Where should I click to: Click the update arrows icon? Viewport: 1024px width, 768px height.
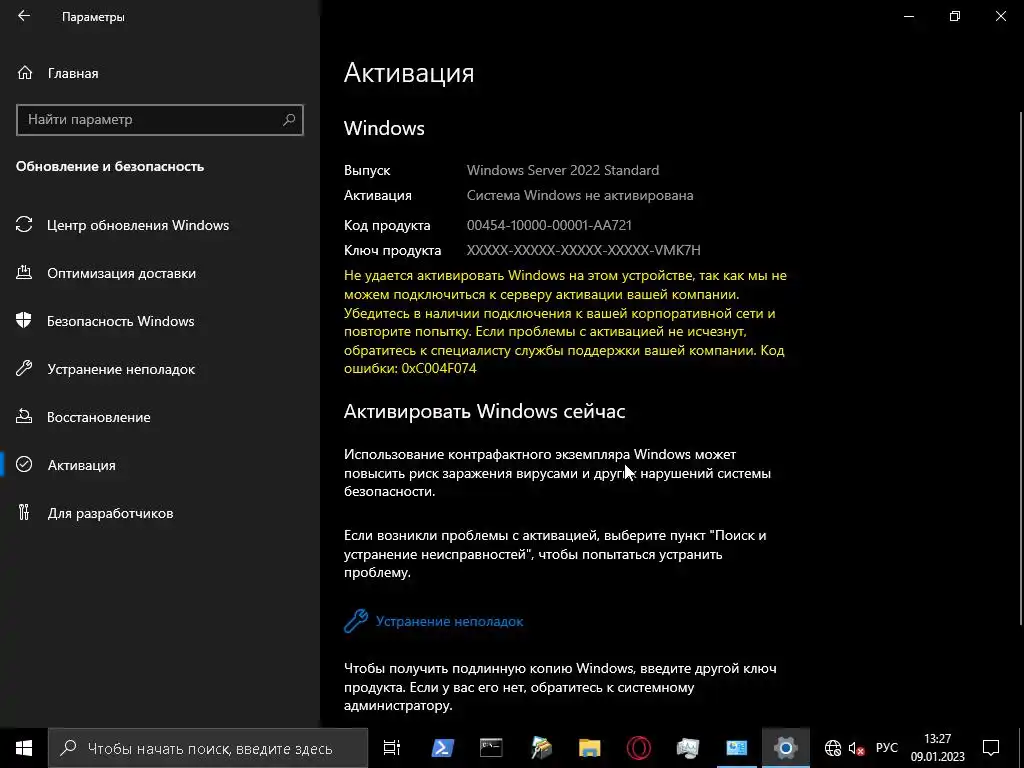(24, 225)
